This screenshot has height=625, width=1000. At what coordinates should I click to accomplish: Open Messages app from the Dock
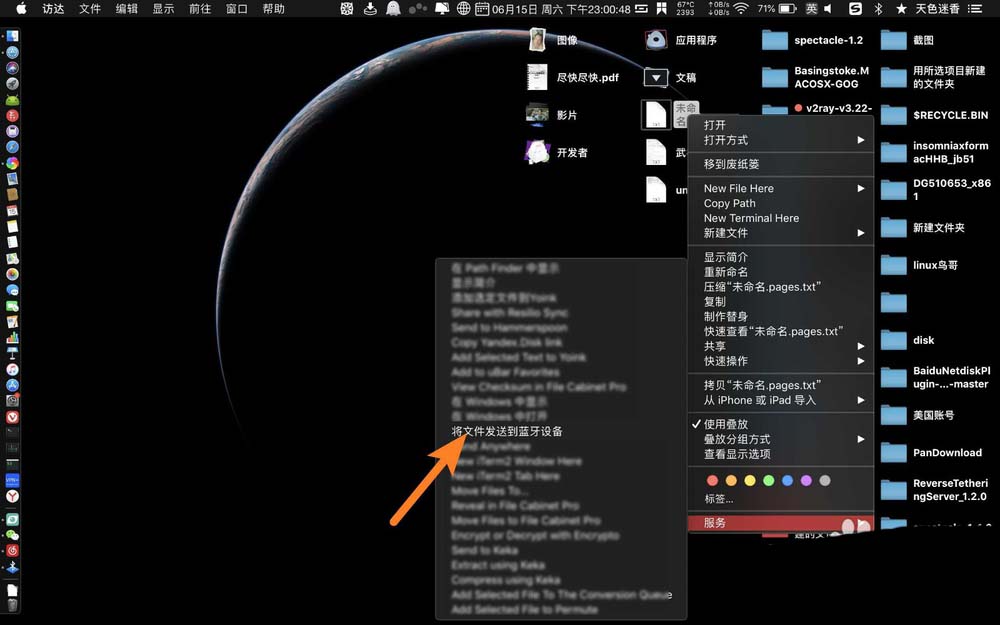12,290
